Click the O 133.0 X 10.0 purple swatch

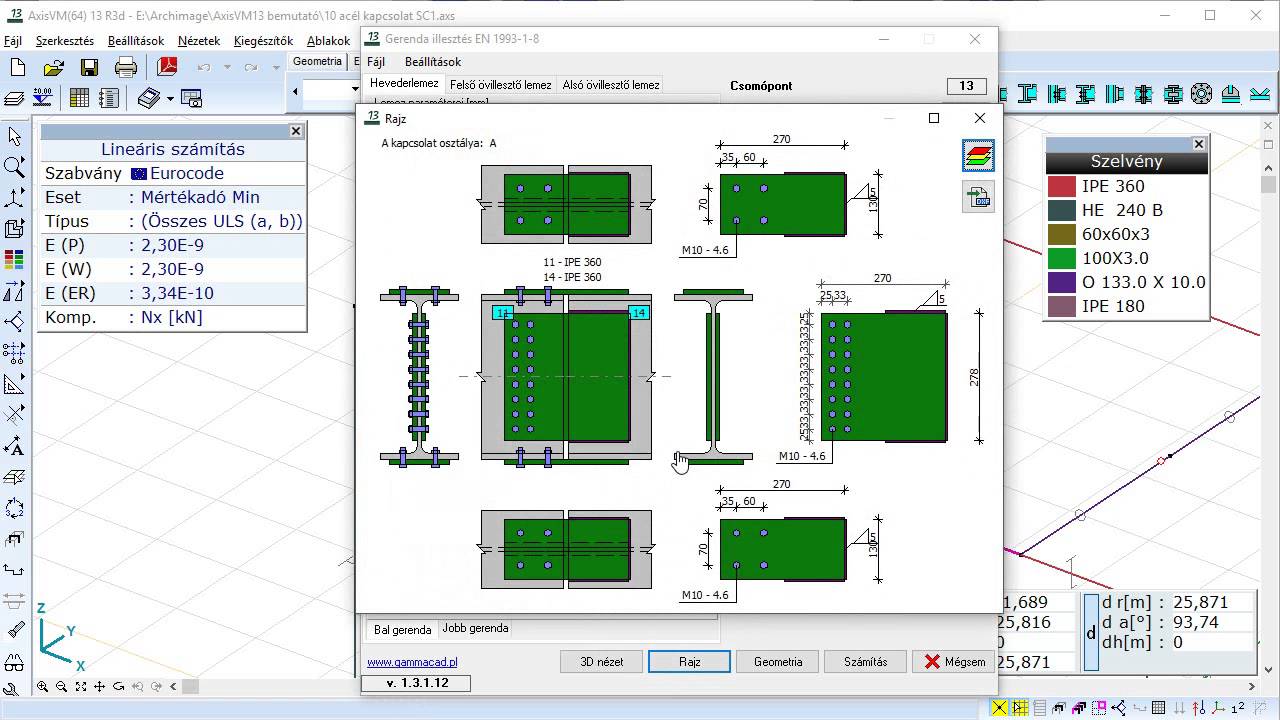click(x=1061, y=282)
